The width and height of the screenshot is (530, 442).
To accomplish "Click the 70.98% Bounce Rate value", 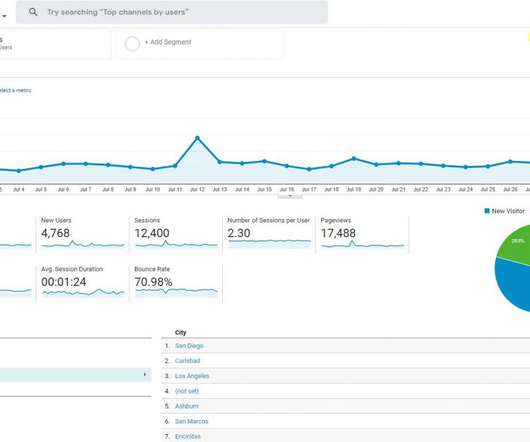I will [x=153, y=282].
